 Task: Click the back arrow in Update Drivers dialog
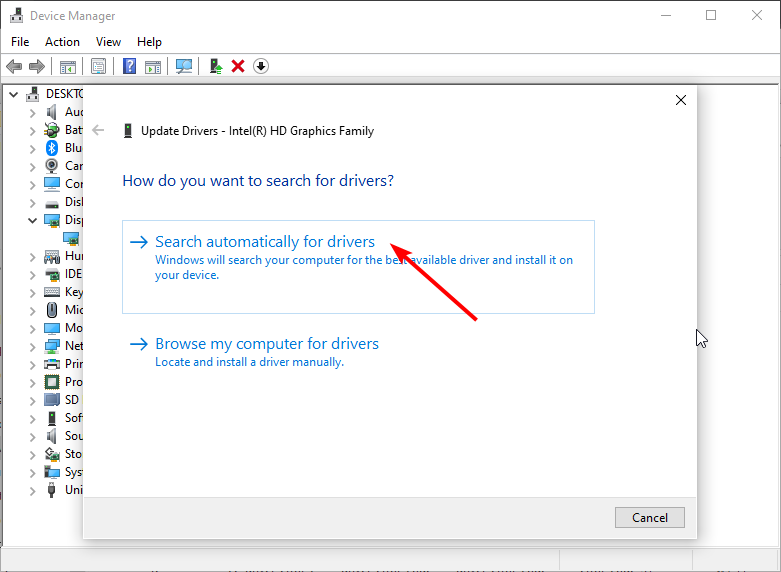click(x=98, y=131)
